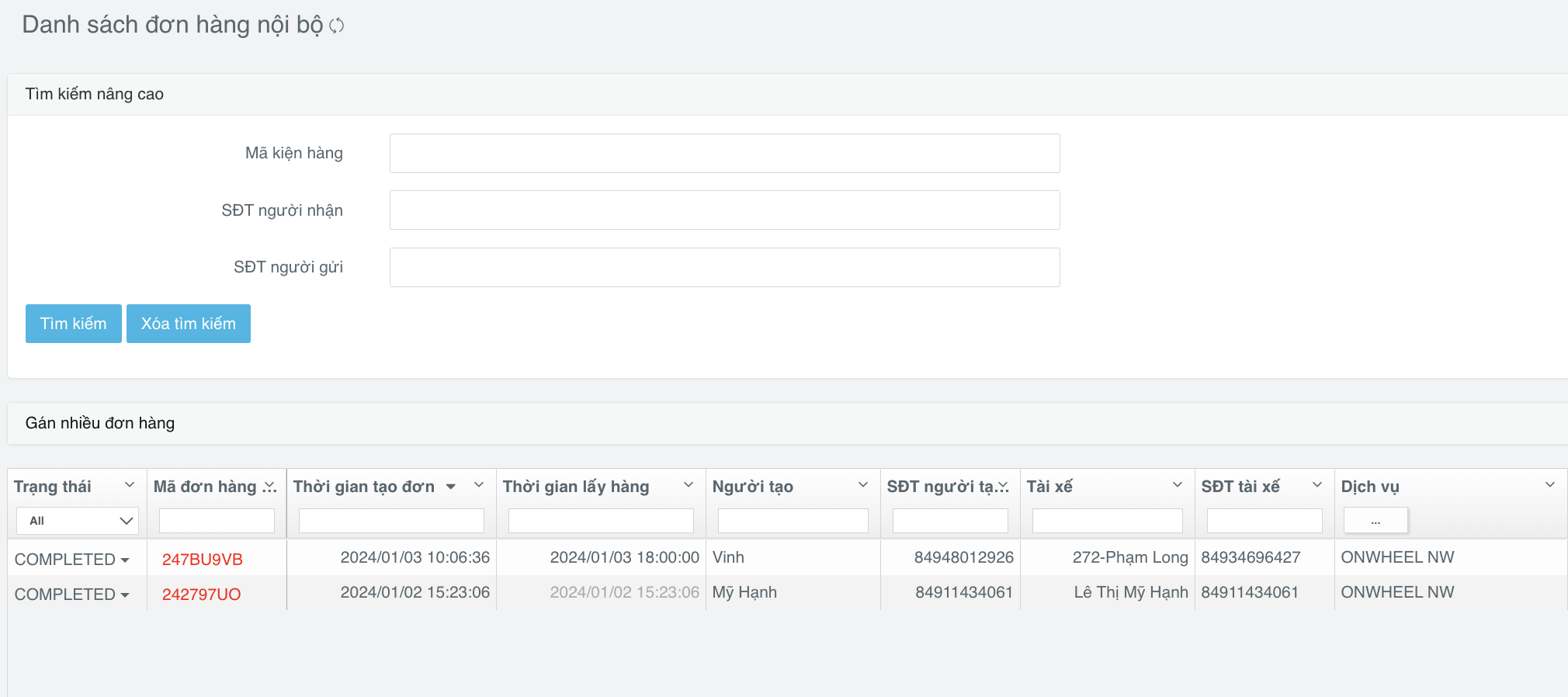
Task: Open COMPLETED status dropdown for order 247BU9VB
Action: tap(71, 560)
